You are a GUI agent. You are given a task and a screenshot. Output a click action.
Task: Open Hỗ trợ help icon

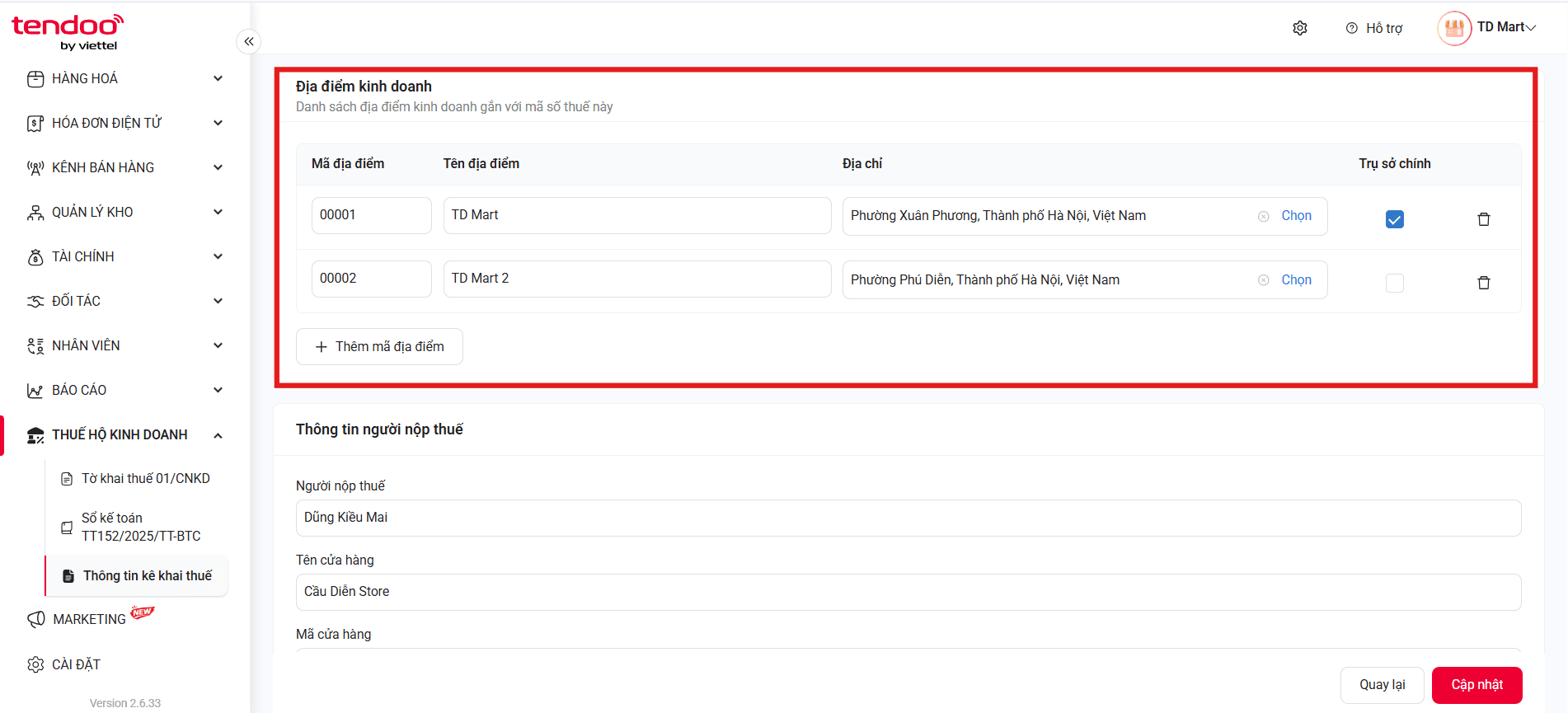point(1352,28)
